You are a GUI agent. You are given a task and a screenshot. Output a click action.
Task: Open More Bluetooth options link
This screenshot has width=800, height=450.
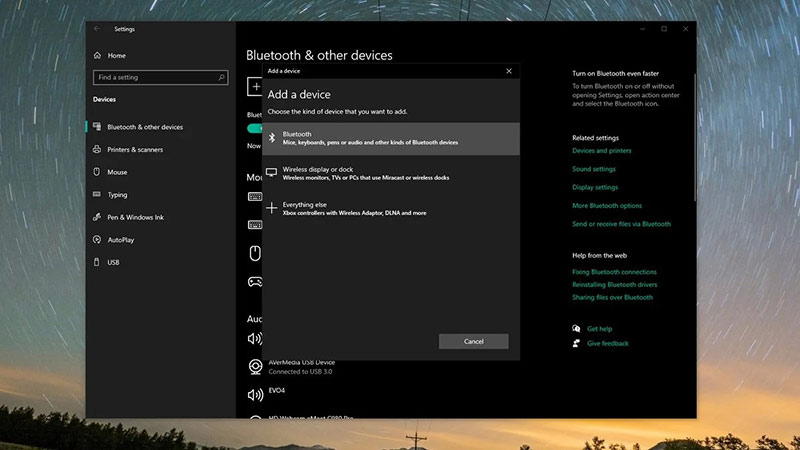607,206
